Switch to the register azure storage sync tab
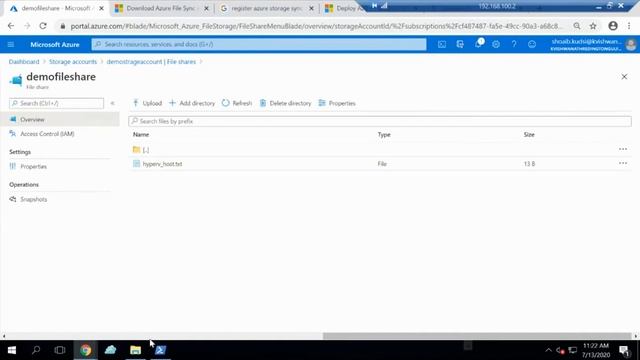This screenshot has height=360, width=640. click(x=267, y=8)
